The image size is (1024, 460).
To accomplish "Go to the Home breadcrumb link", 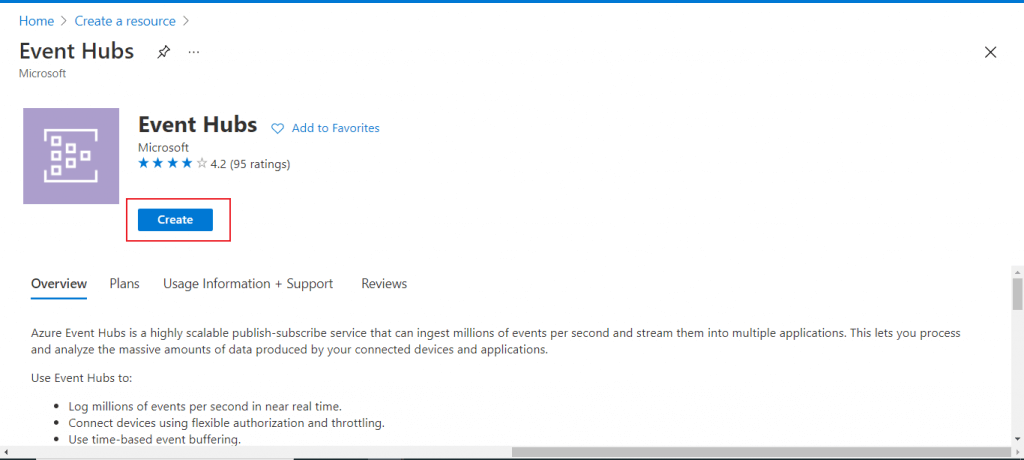I will (x=36, y=21).
